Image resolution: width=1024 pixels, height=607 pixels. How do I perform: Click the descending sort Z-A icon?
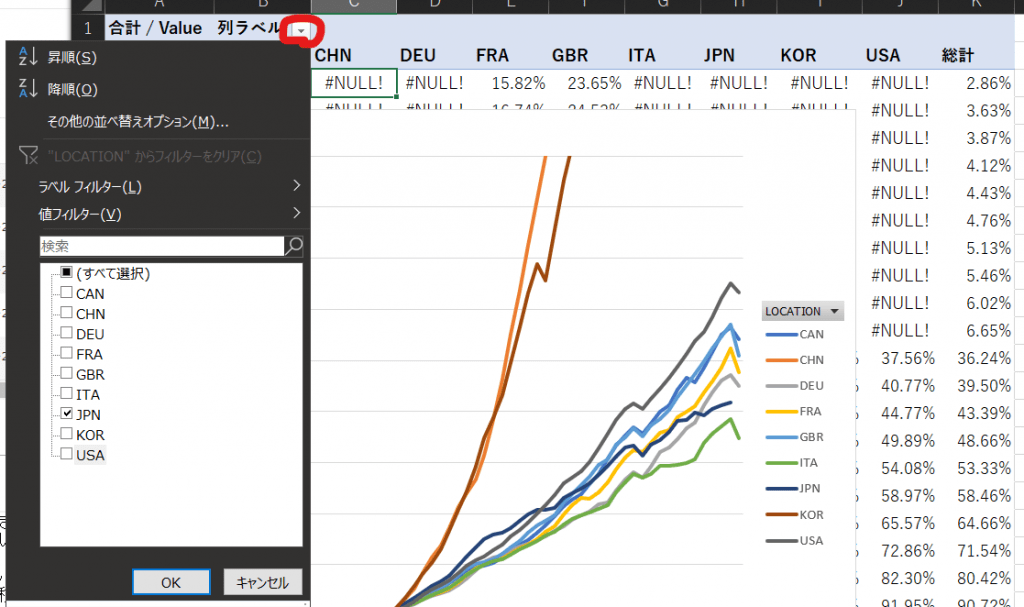click(x=26, y=90)
